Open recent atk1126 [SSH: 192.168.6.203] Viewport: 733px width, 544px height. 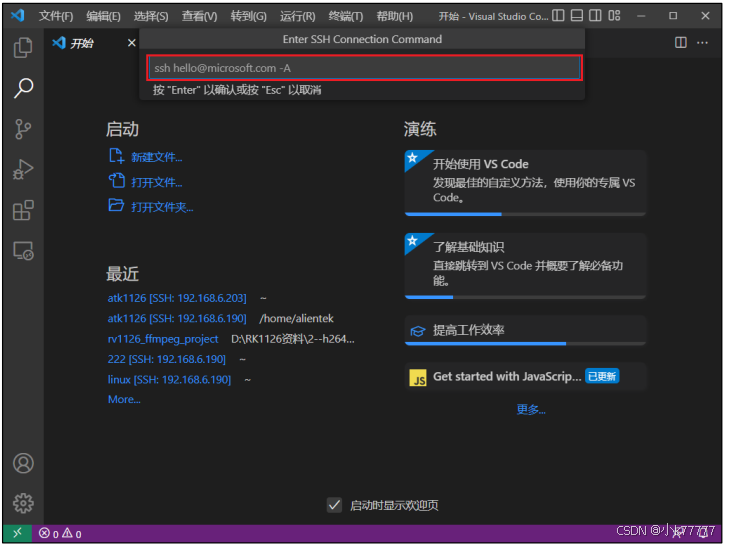(177, 298)
